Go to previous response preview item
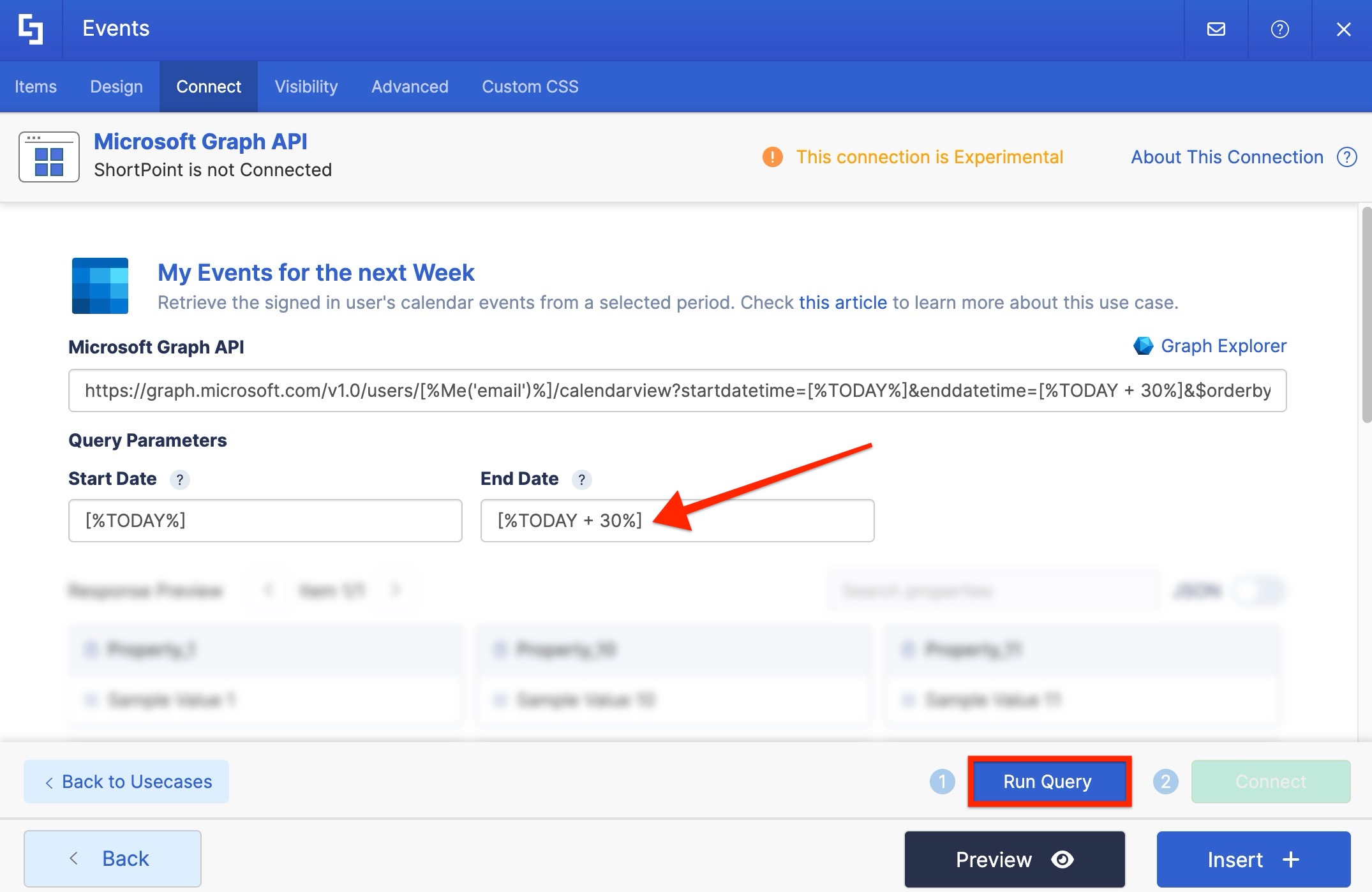The image size is (1372, 892). (x=269, y=590)
